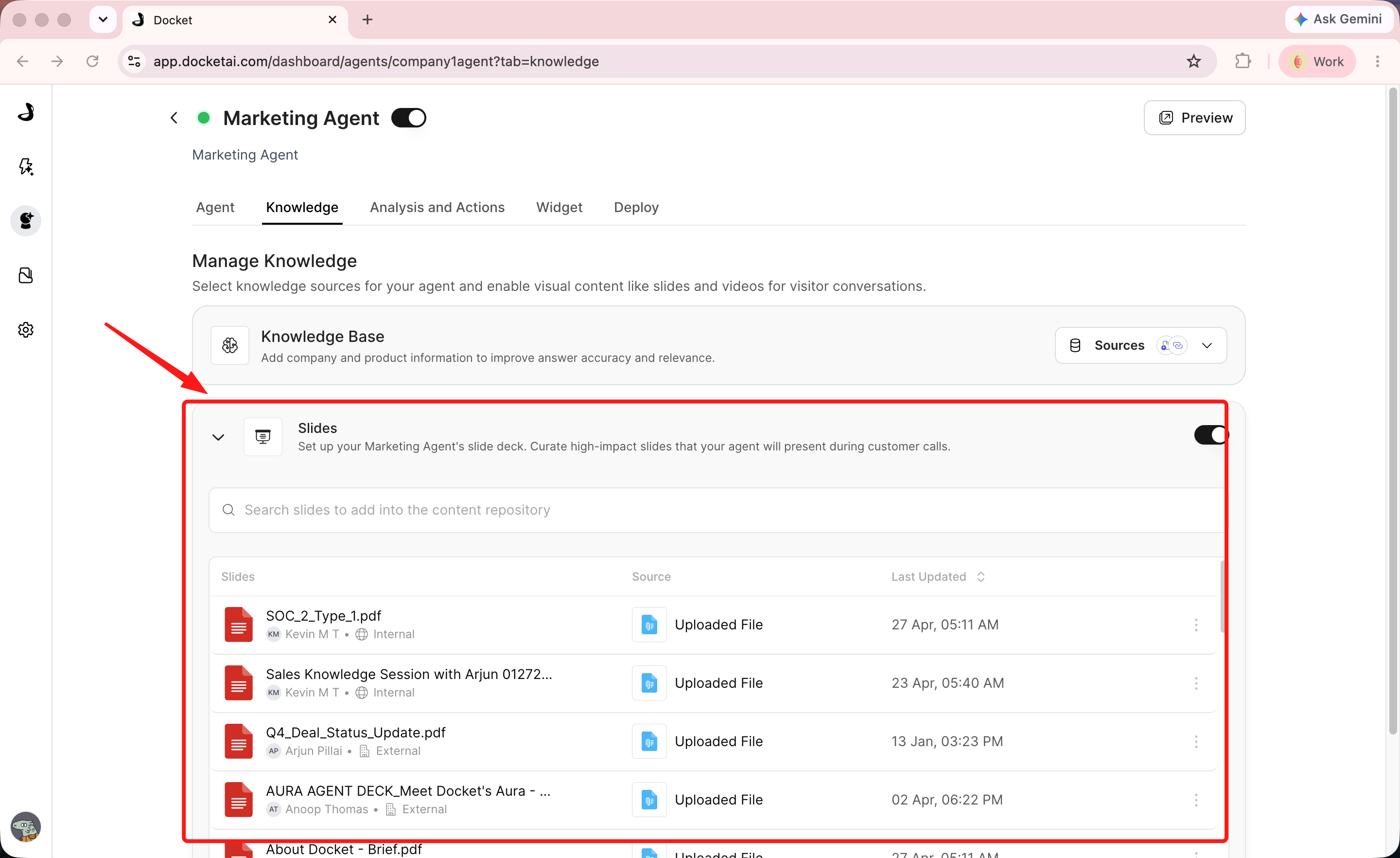Viewport: 1400px width, 858px height.
Task: Click the 02 Apr, 06:22 PM date
Action: [x=947, y=800]
